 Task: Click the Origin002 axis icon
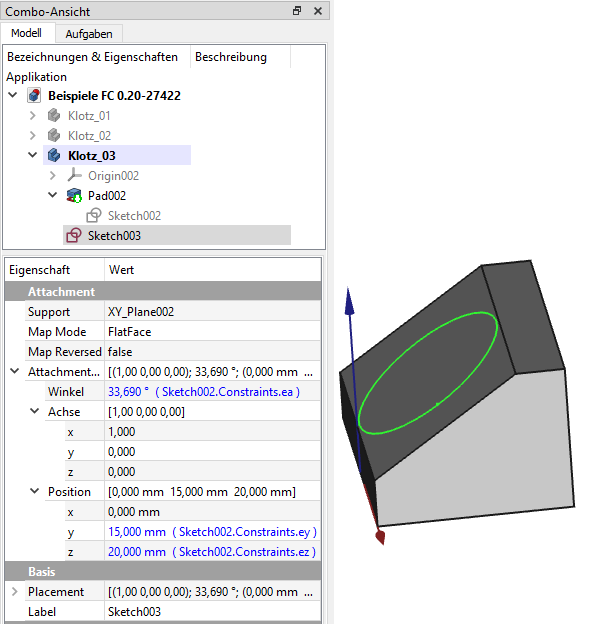(74, 176)
